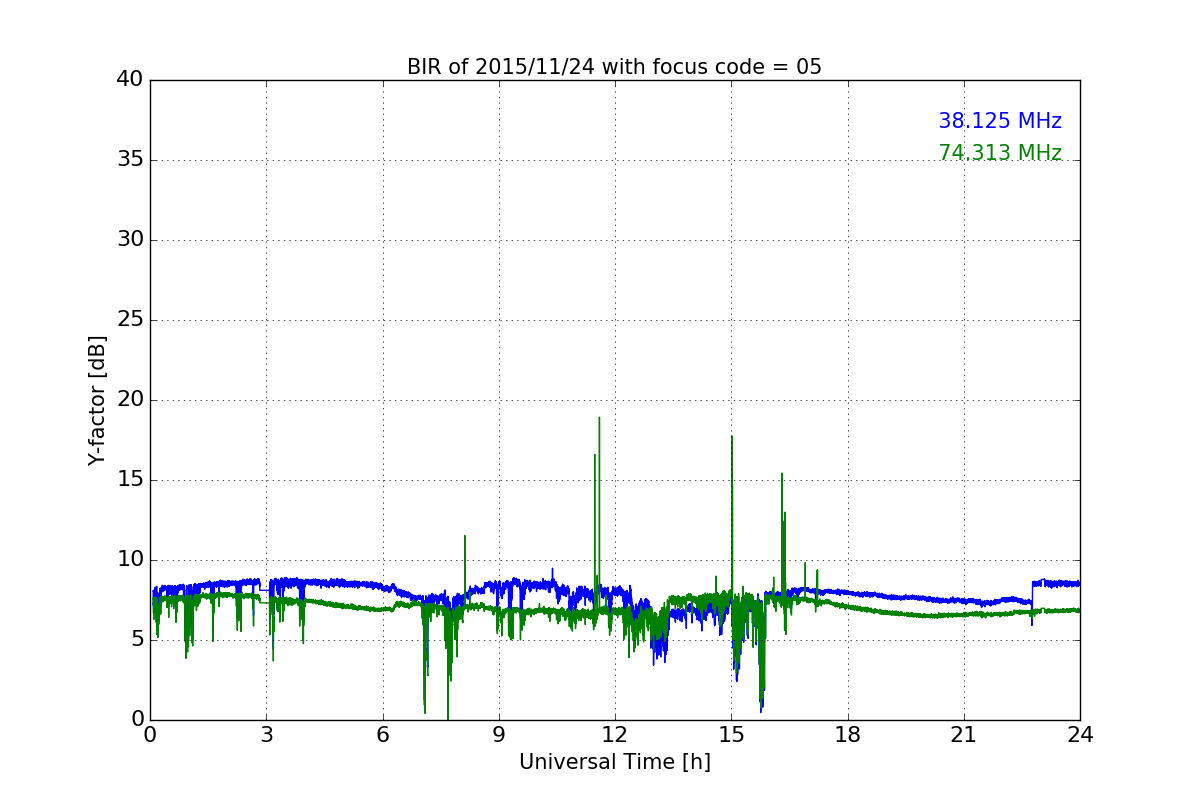The image size is (1200, 800).
Task: Click the y-axis tick label 25
Action: (129, 320)
